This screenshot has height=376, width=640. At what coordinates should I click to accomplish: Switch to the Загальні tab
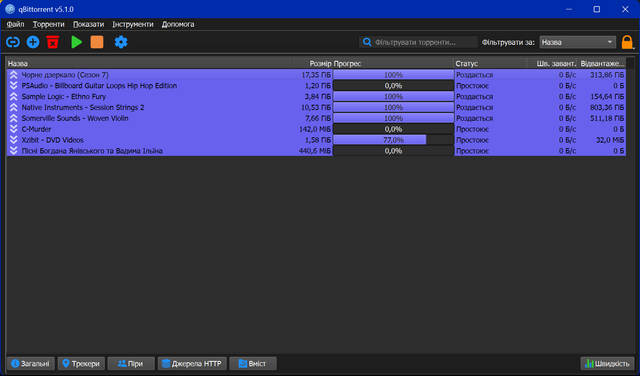tap(31, 363)
